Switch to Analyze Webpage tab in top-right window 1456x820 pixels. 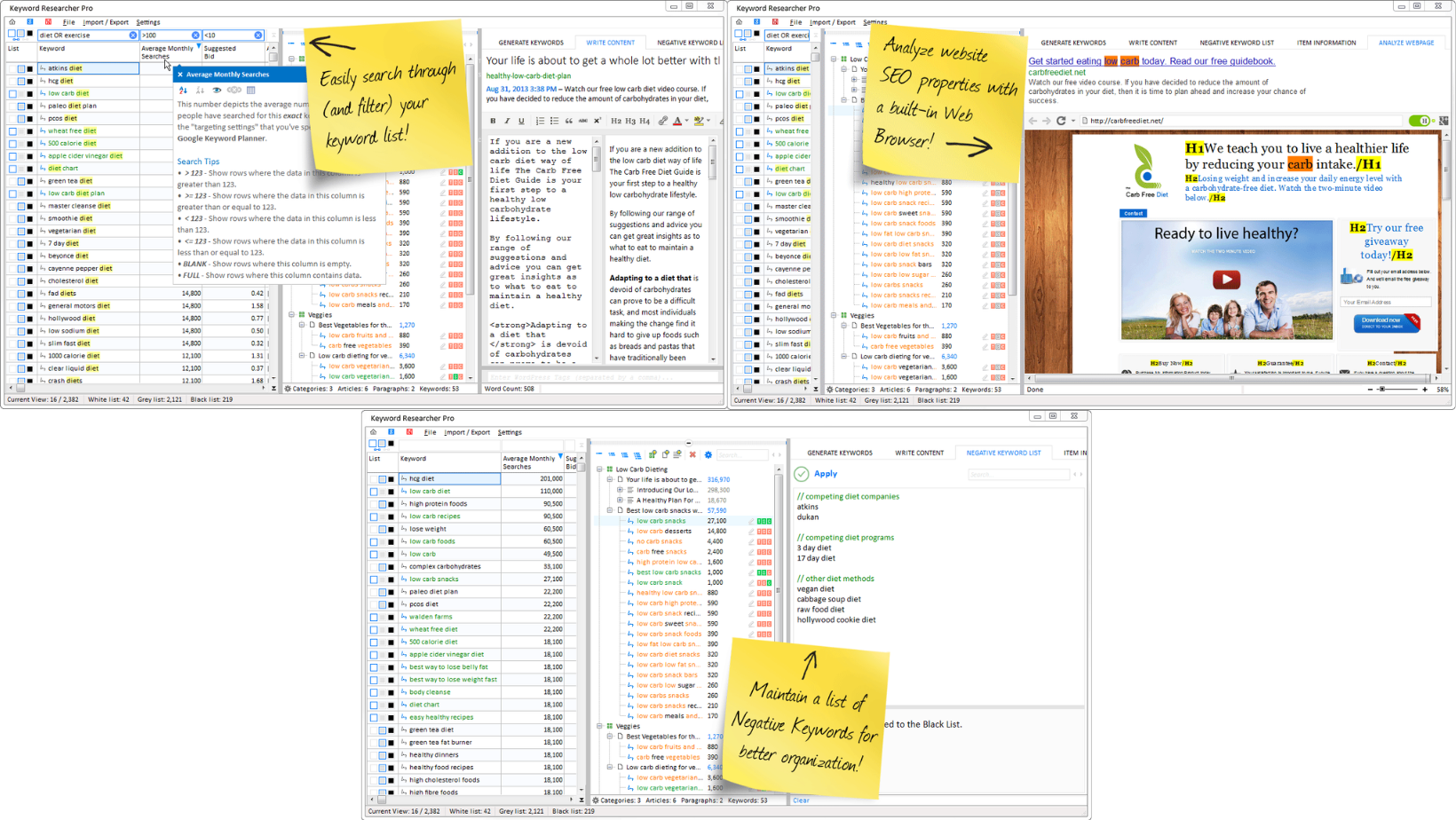pos(1406,43)
